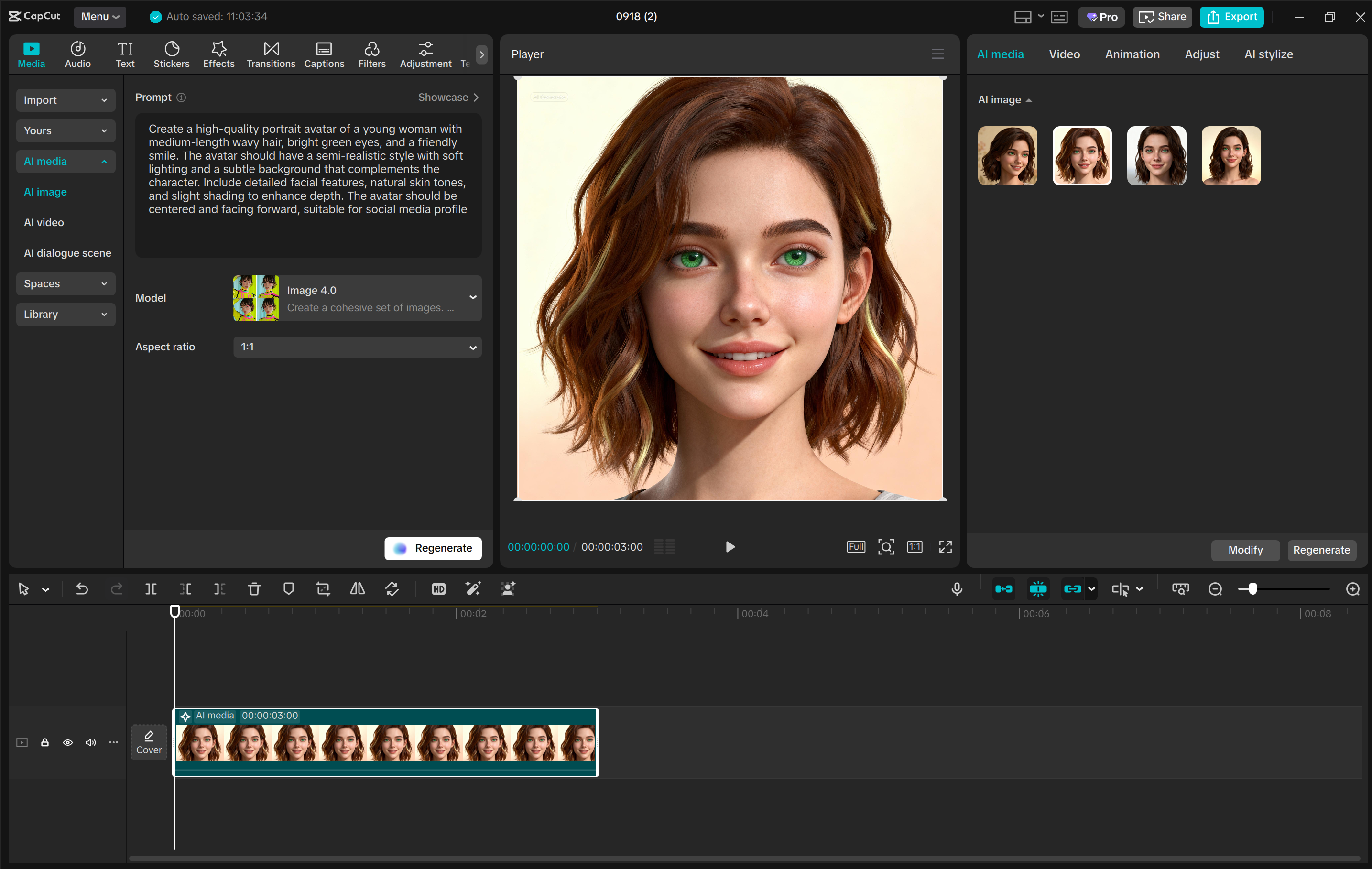Open the Menu dropdown
Viewport: 1372px width, 869px height.
pos(100,17)
